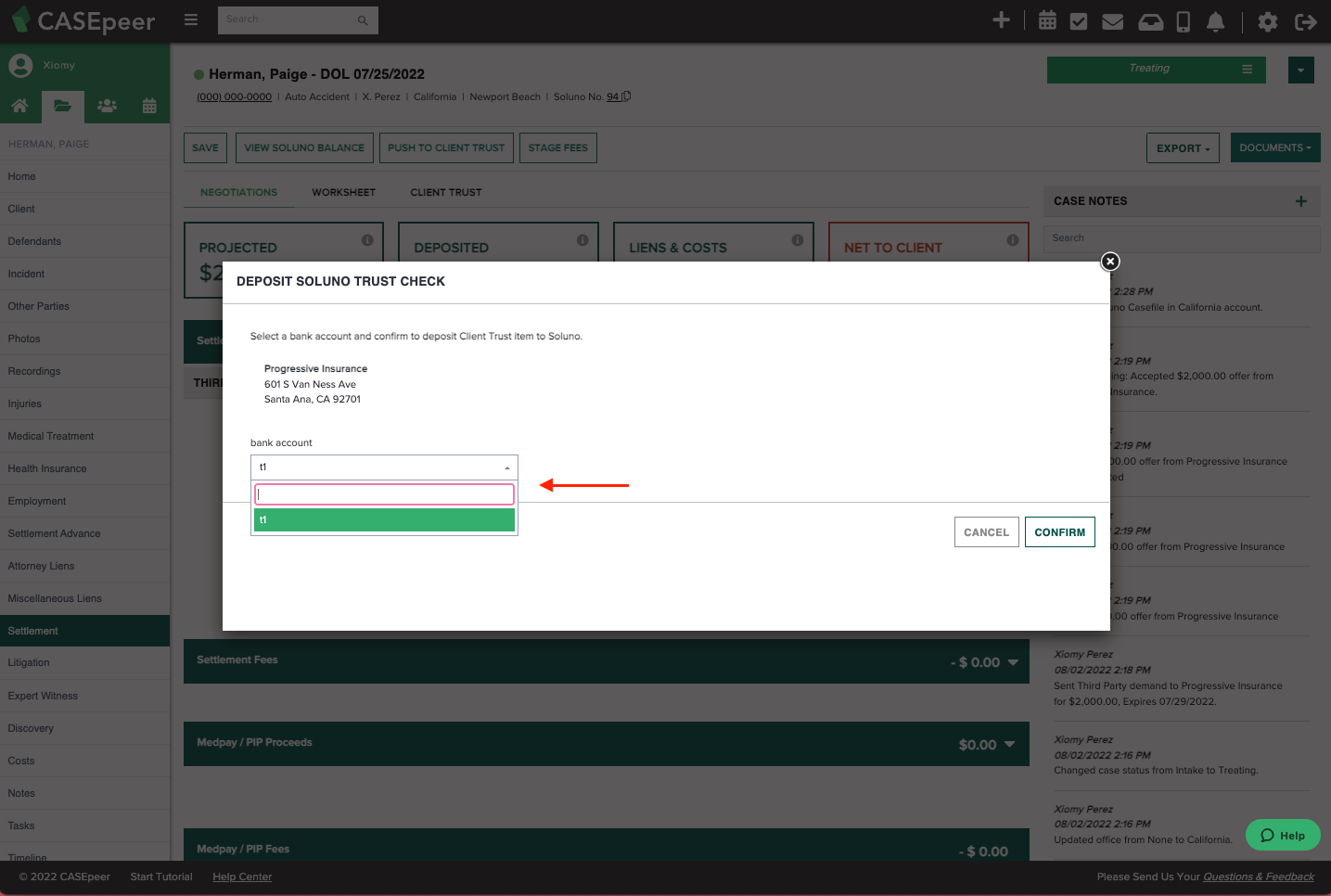Open the quick add menu with plus icon
Screen dimensions: 1331x896
point(1002,19)
